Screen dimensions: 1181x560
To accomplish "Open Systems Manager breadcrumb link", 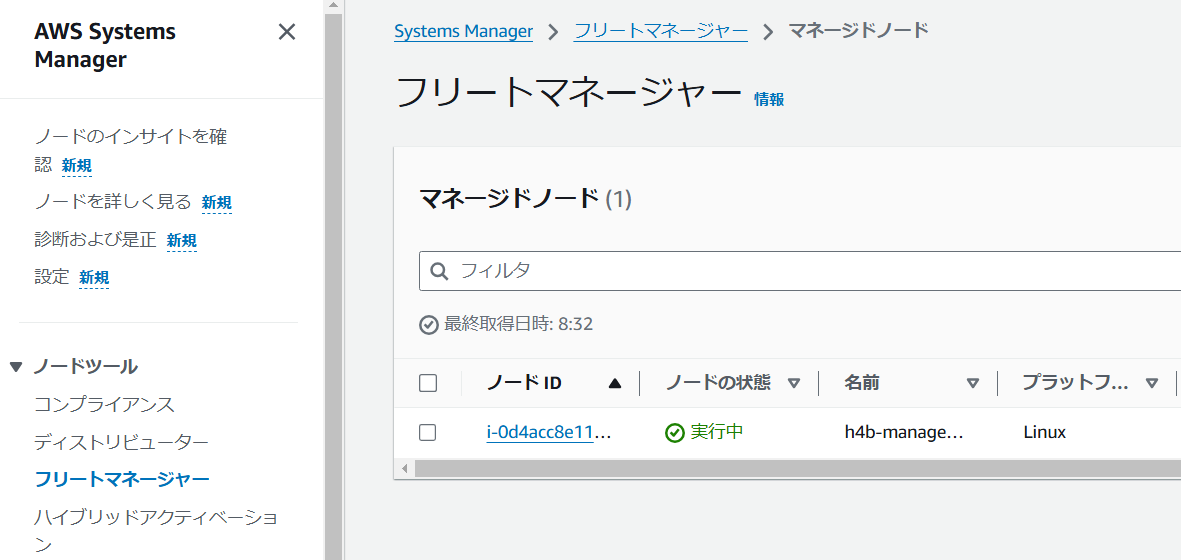I will click(x=463, y=31).
